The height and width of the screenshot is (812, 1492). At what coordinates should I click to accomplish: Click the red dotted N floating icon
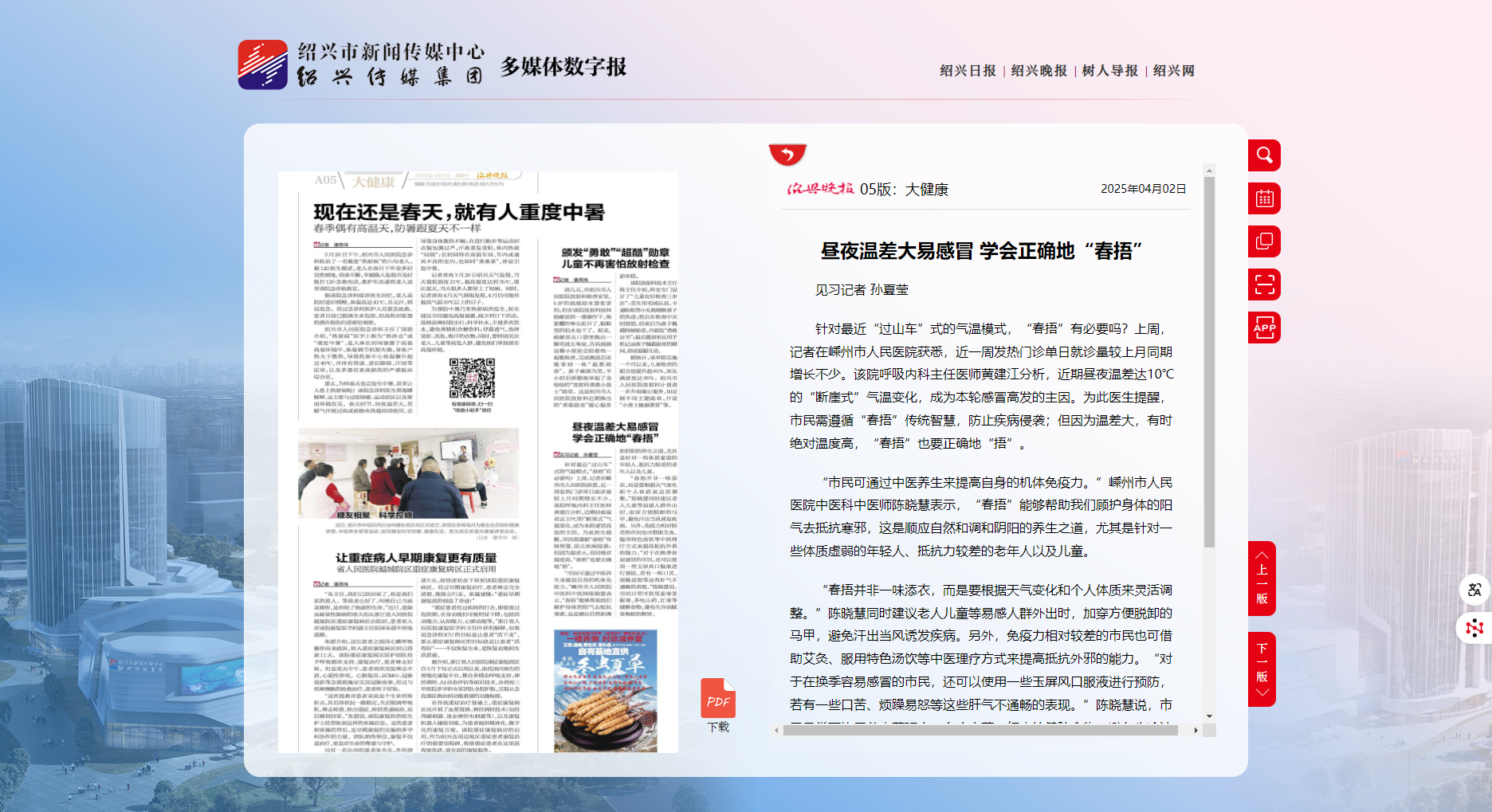point(1474,628)
